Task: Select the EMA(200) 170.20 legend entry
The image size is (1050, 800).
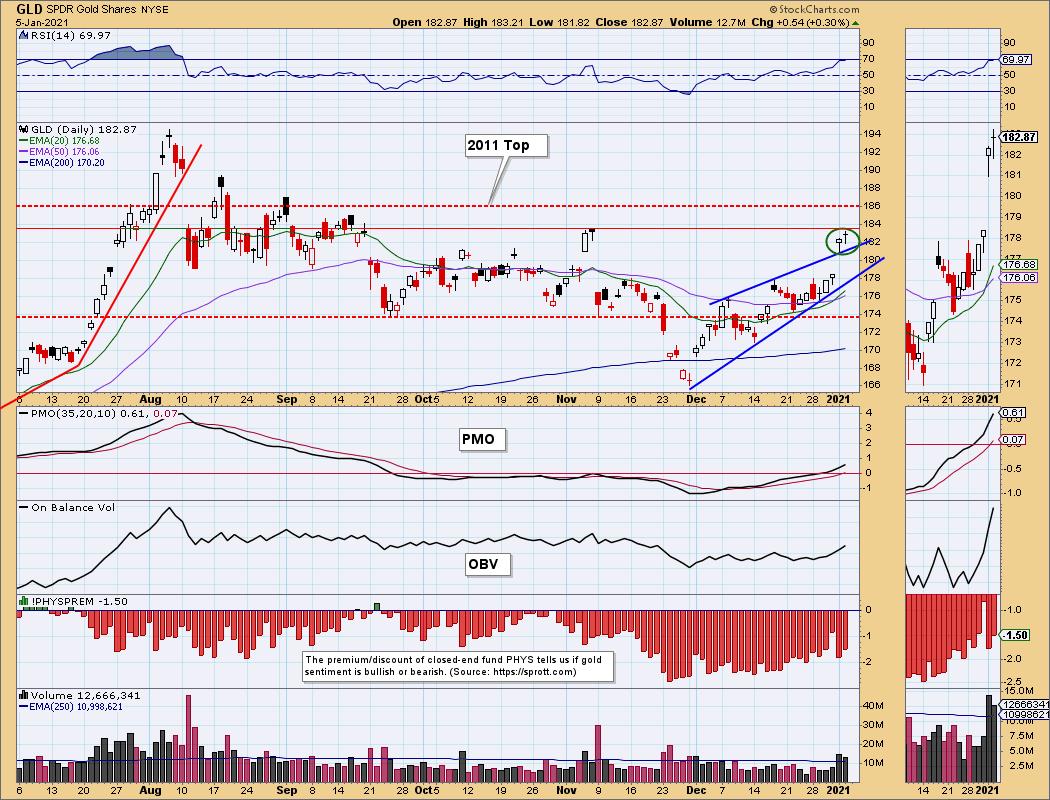Action: click(67, 163)
